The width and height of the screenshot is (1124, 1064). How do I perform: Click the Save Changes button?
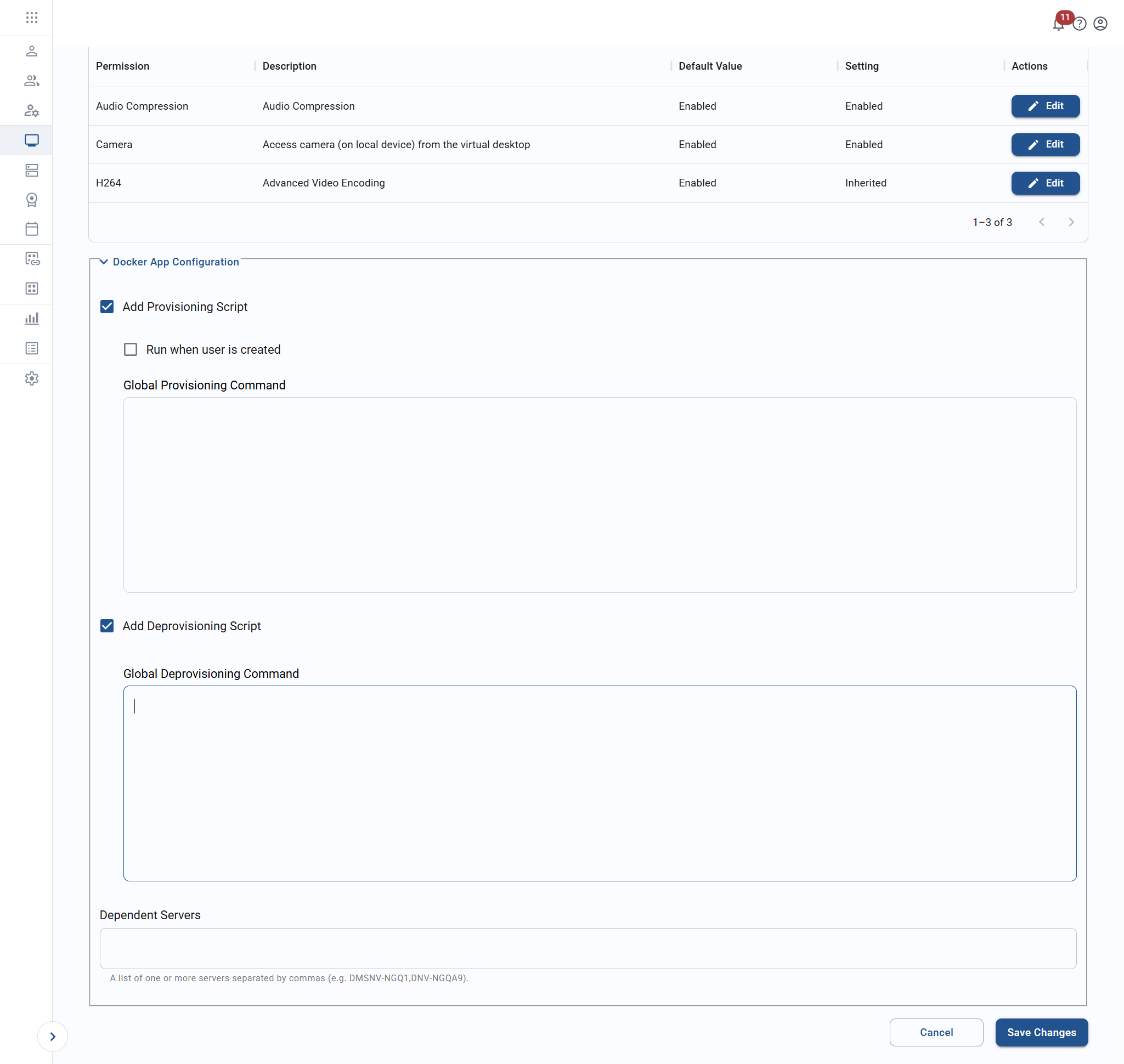click(1041, 1032)
